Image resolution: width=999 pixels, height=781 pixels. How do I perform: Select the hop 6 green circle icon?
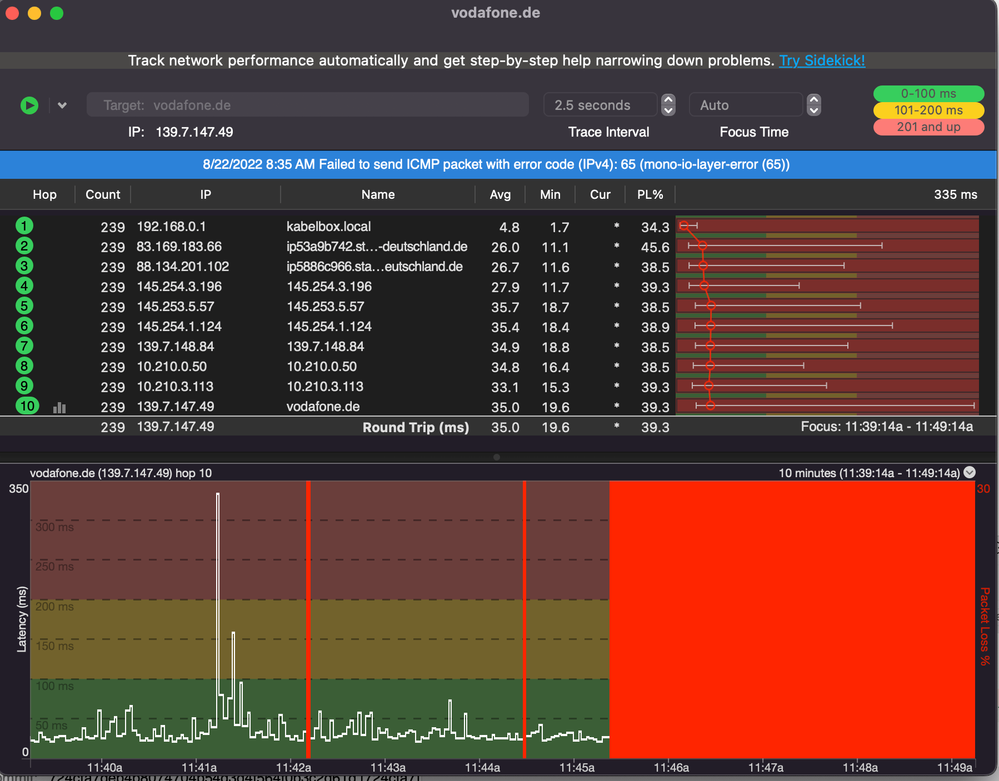click(24, 326)
